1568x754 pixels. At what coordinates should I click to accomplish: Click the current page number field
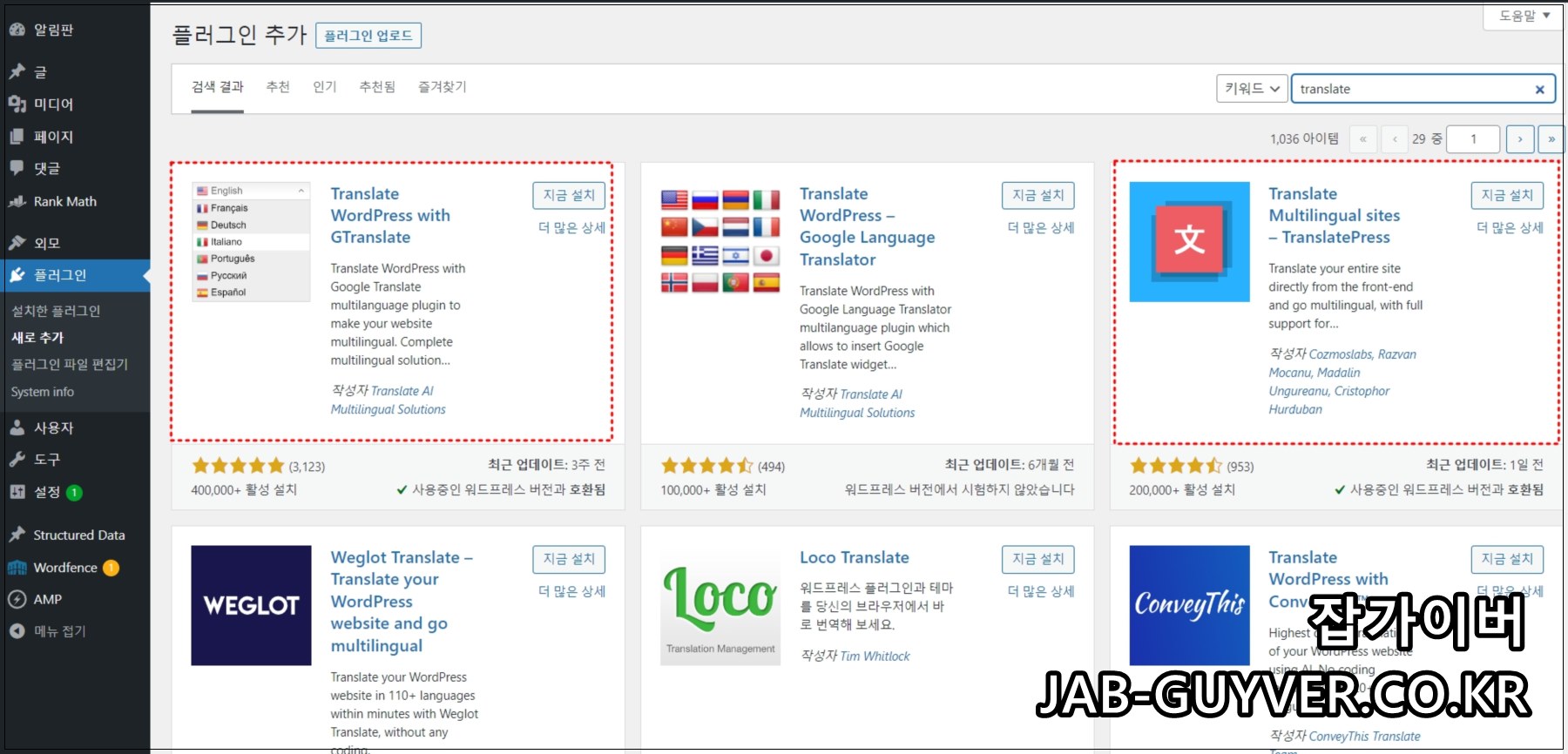1473,139
